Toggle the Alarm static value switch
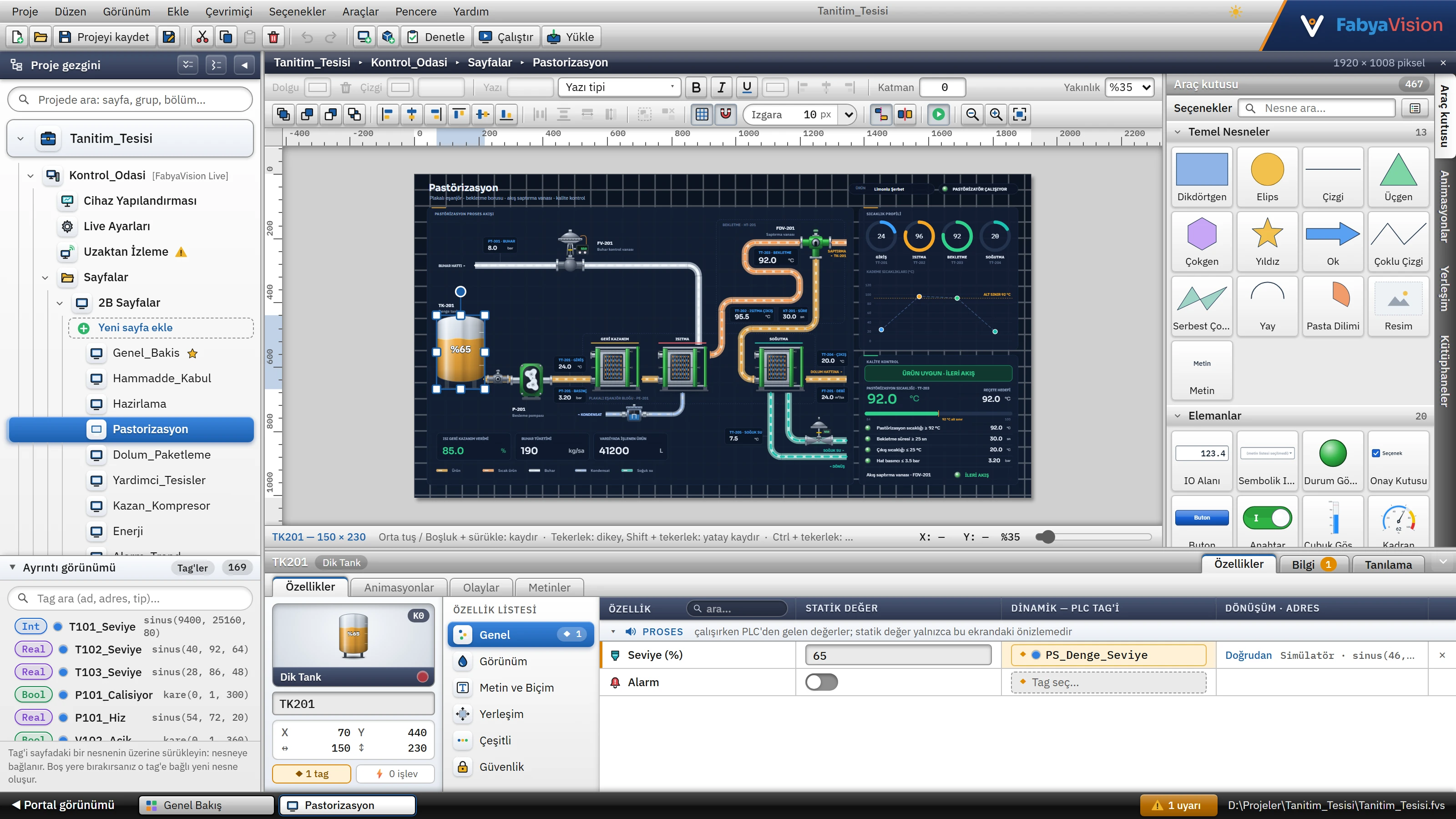Image resolution: width=1456 pixels, height=819 pixels. 821,682
